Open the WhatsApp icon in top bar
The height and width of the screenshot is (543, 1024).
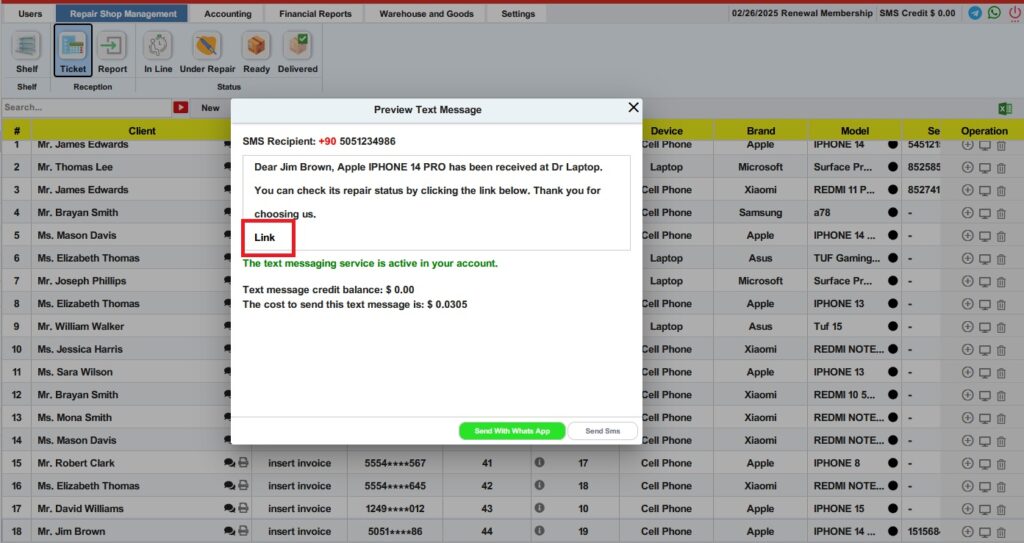[x=994, y=12]
